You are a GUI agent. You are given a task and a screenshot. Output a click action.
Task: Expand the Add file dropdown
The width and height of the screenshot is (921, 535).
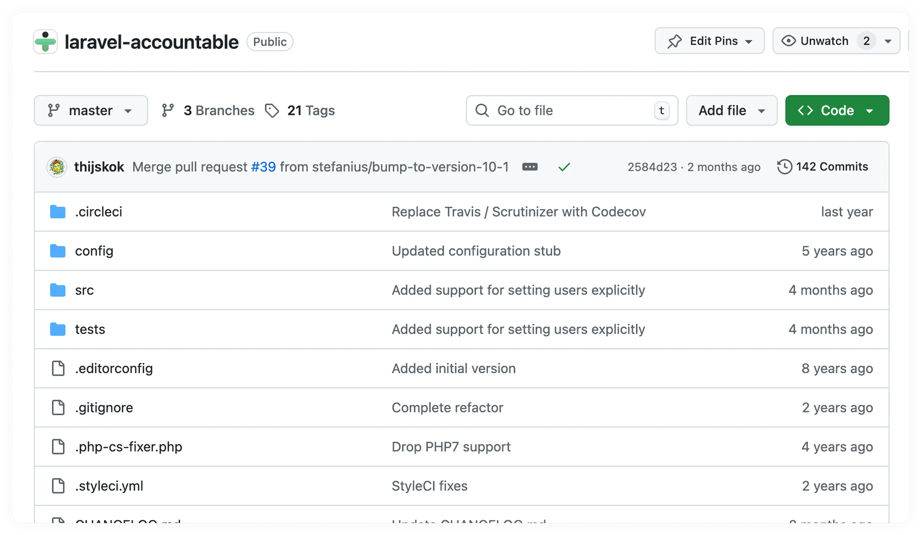(x=732, y=111)
